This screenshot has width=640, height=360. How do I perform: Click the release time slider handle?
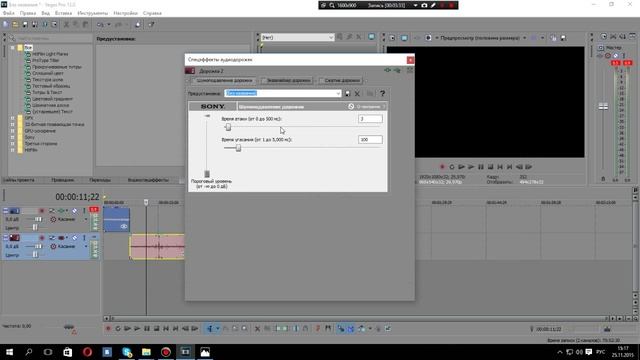click(238, 148)
